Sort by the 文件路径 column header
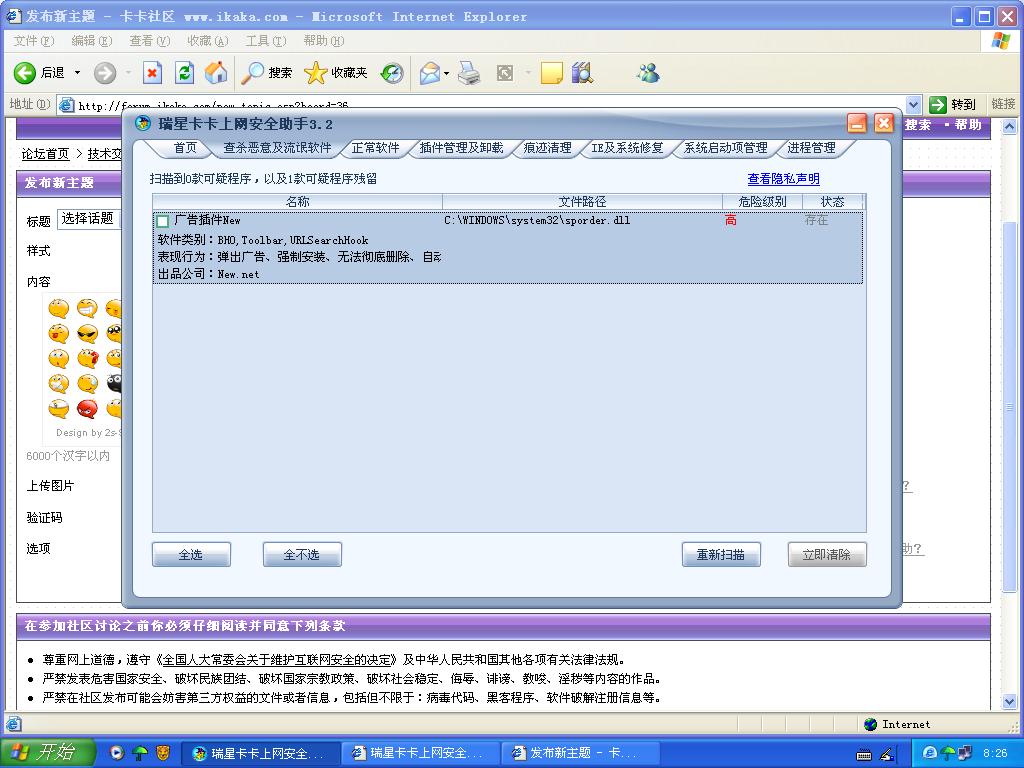This screenshot has width=1024, height=768. click(583, 202)
